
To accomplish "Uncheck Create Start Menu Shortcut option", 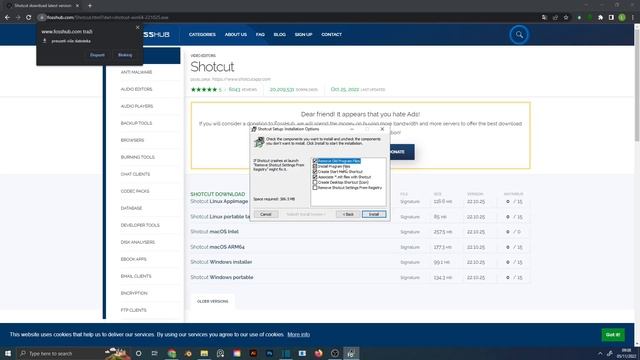I will coord(315,171).
